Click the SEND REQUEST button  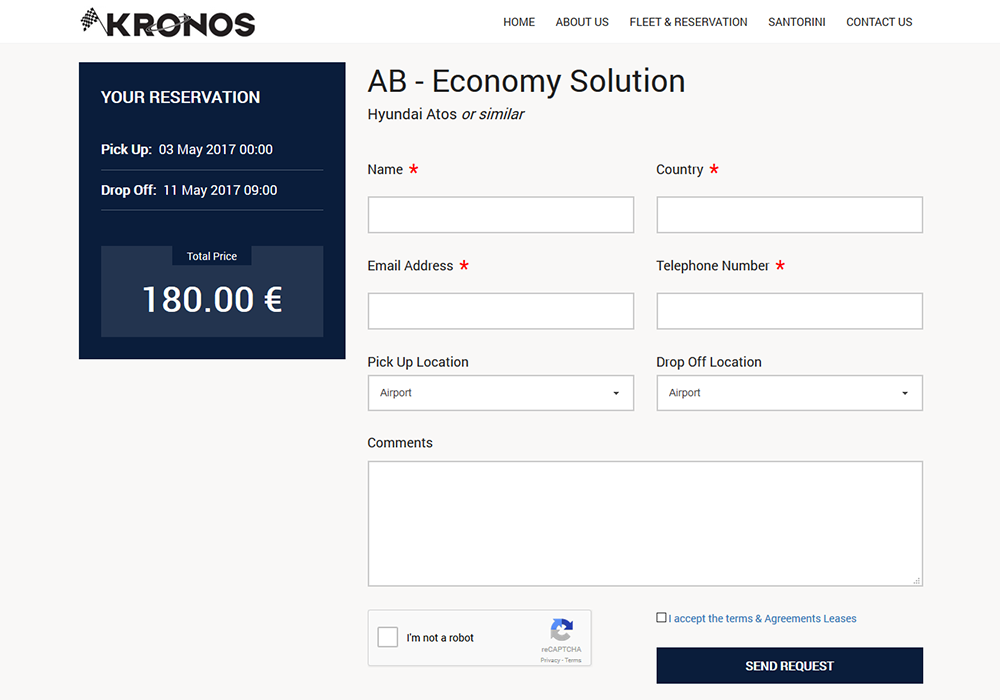coord(790,666)
